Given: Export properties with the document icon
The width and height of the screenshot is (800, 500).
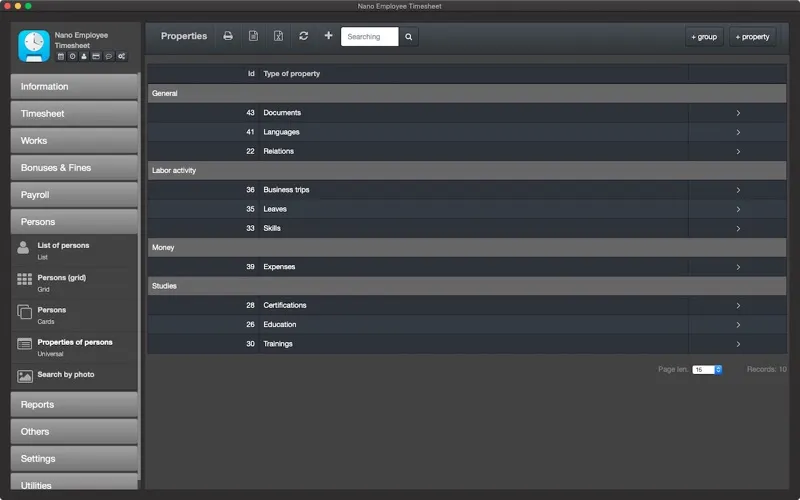Looking at the screenshot, I should point(253,36).
